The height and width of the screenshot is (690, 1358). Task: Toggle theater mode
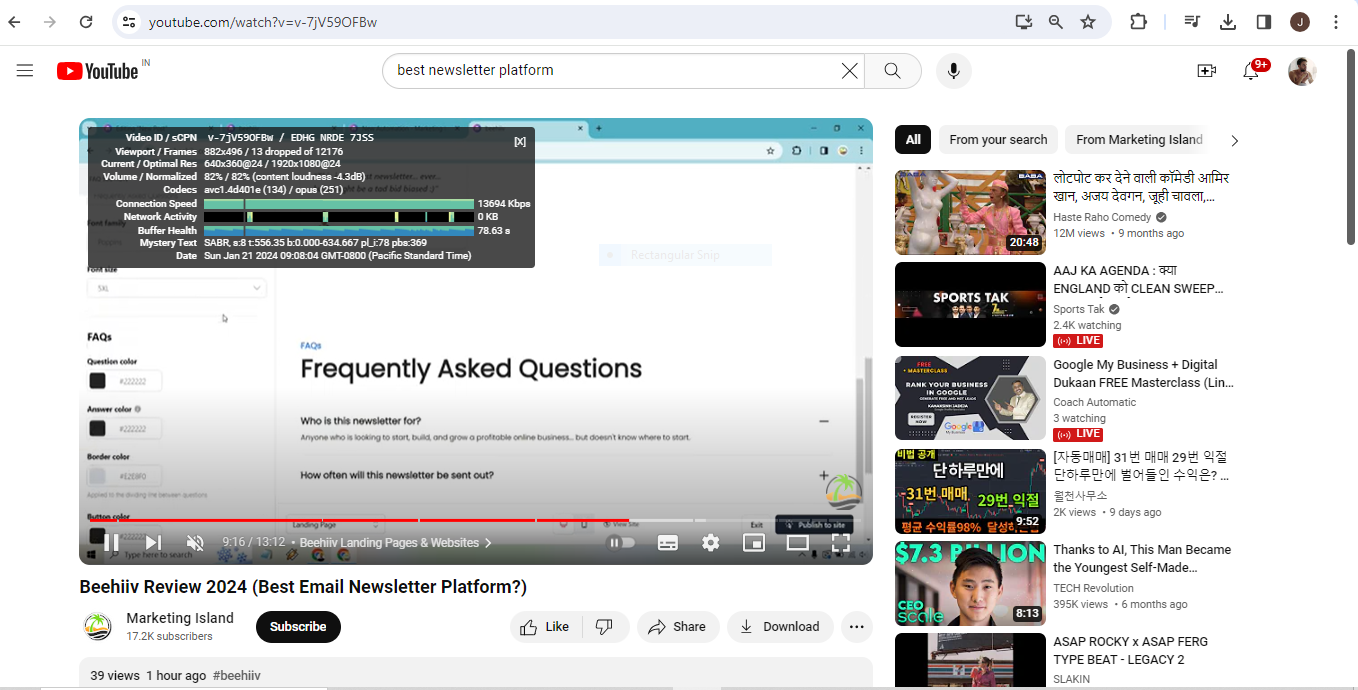[797, 542]
